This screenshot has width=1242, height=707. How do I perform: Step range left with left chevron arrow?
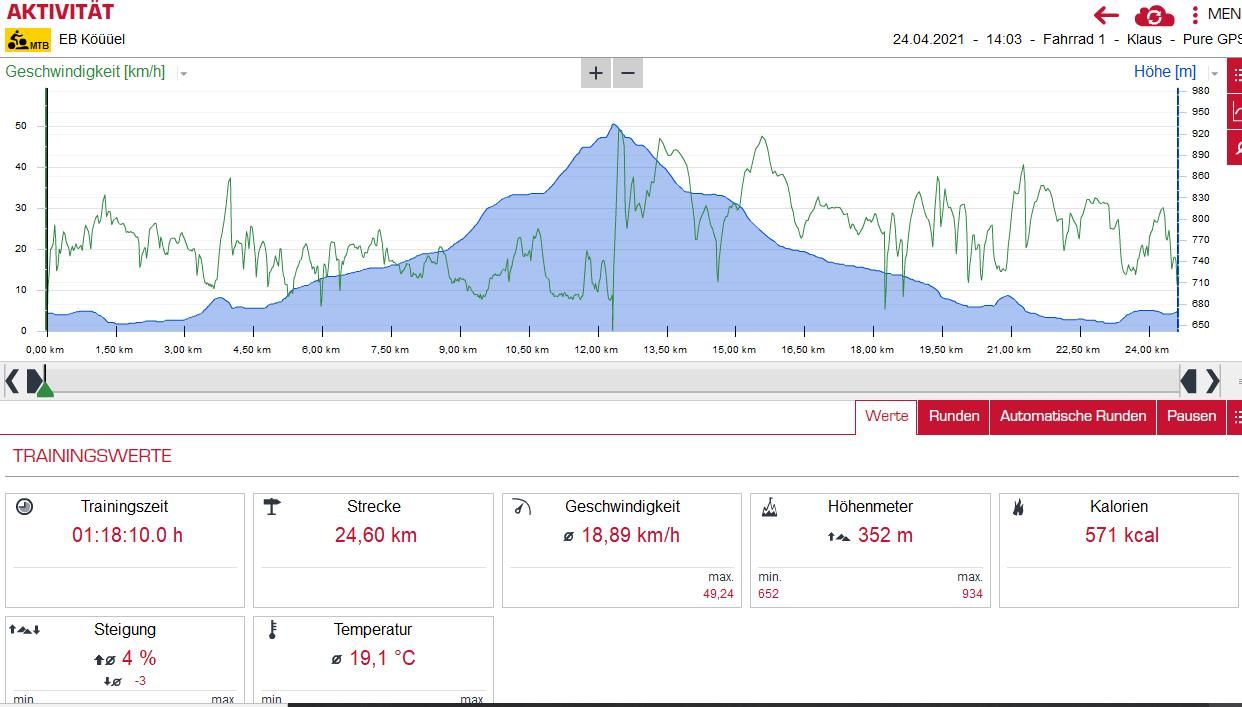click(x=12, y=381)
